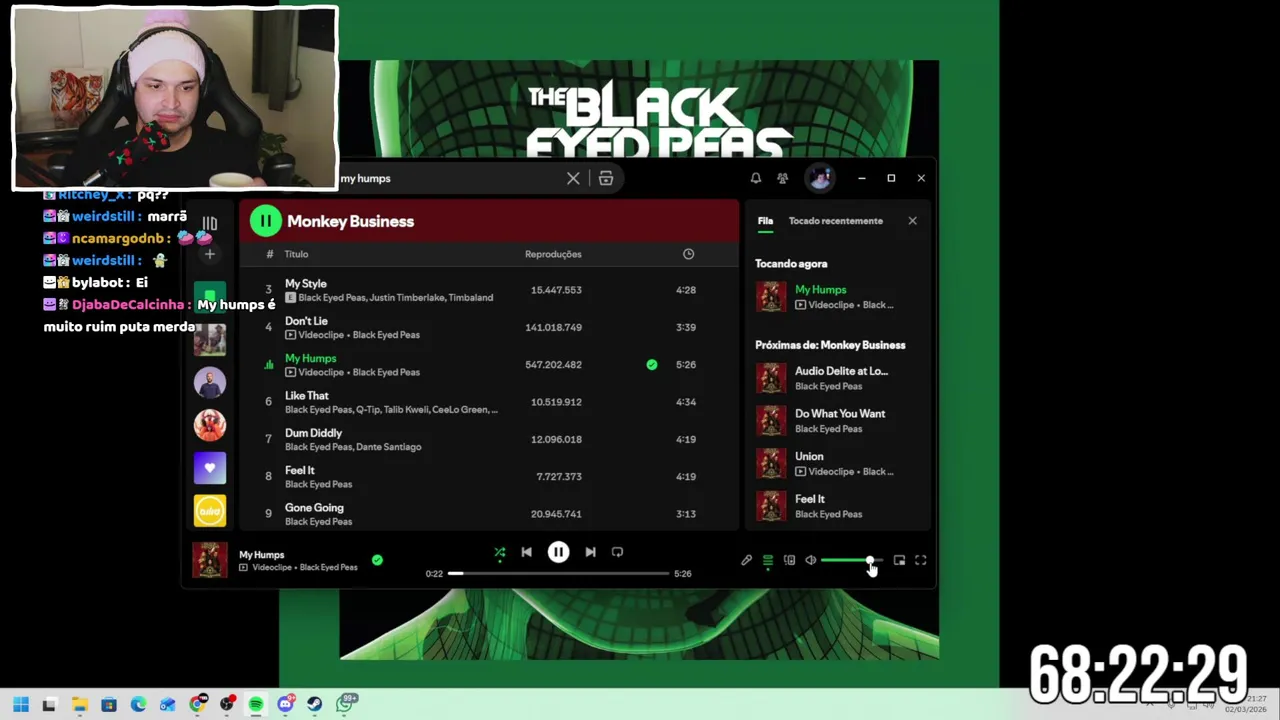Screen dimensions: 1280x720
Task: Open File Explorer from taskbar
Action: [79, 704]
